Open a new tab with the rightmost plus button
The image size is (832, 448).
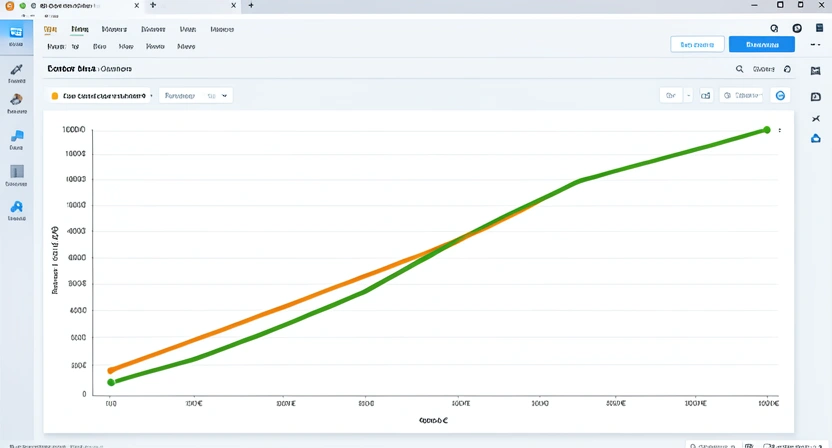click(251, 5)
